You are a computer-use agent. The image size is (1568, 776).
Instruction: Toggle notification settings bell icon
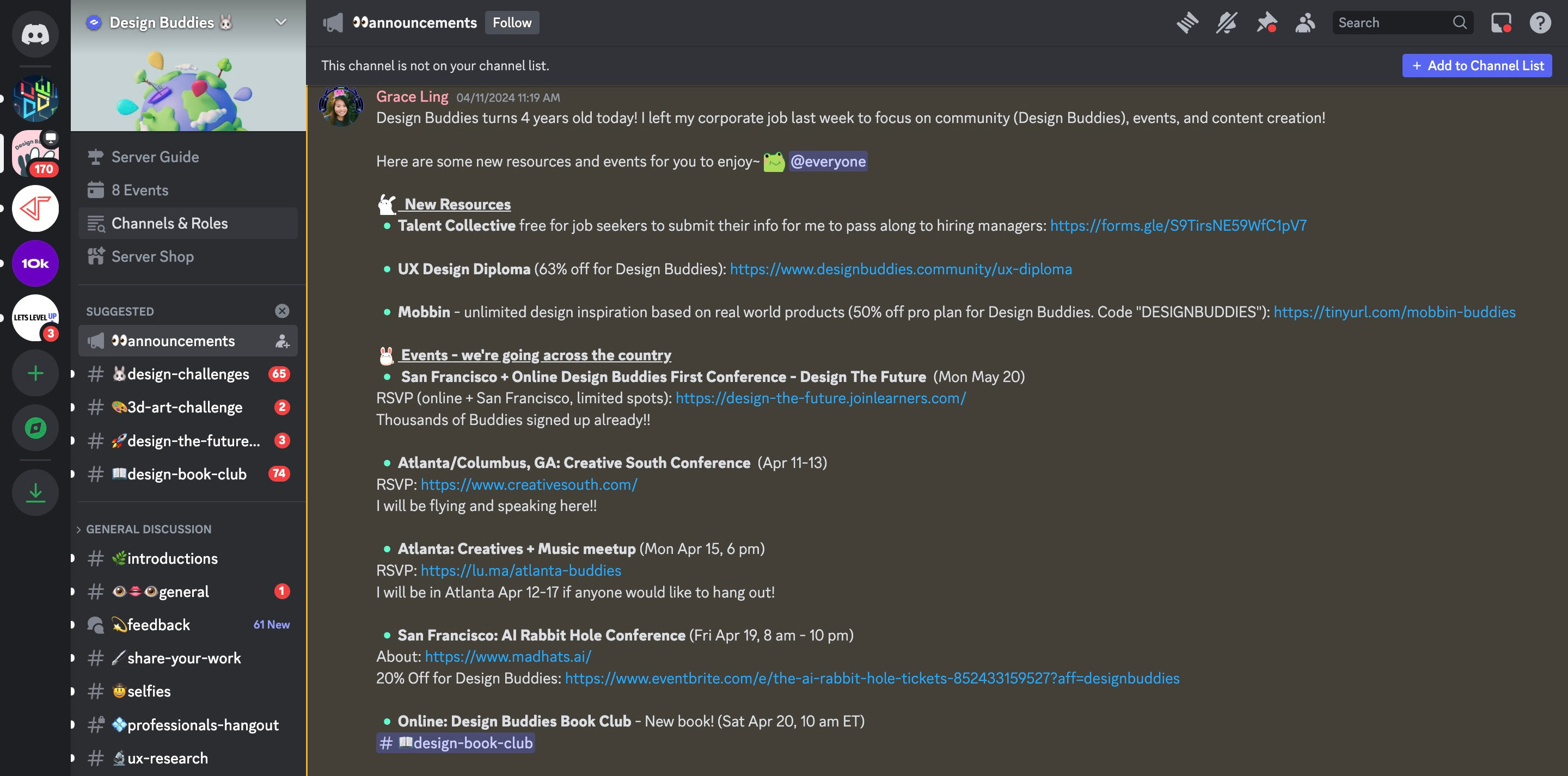[1226, 23]
